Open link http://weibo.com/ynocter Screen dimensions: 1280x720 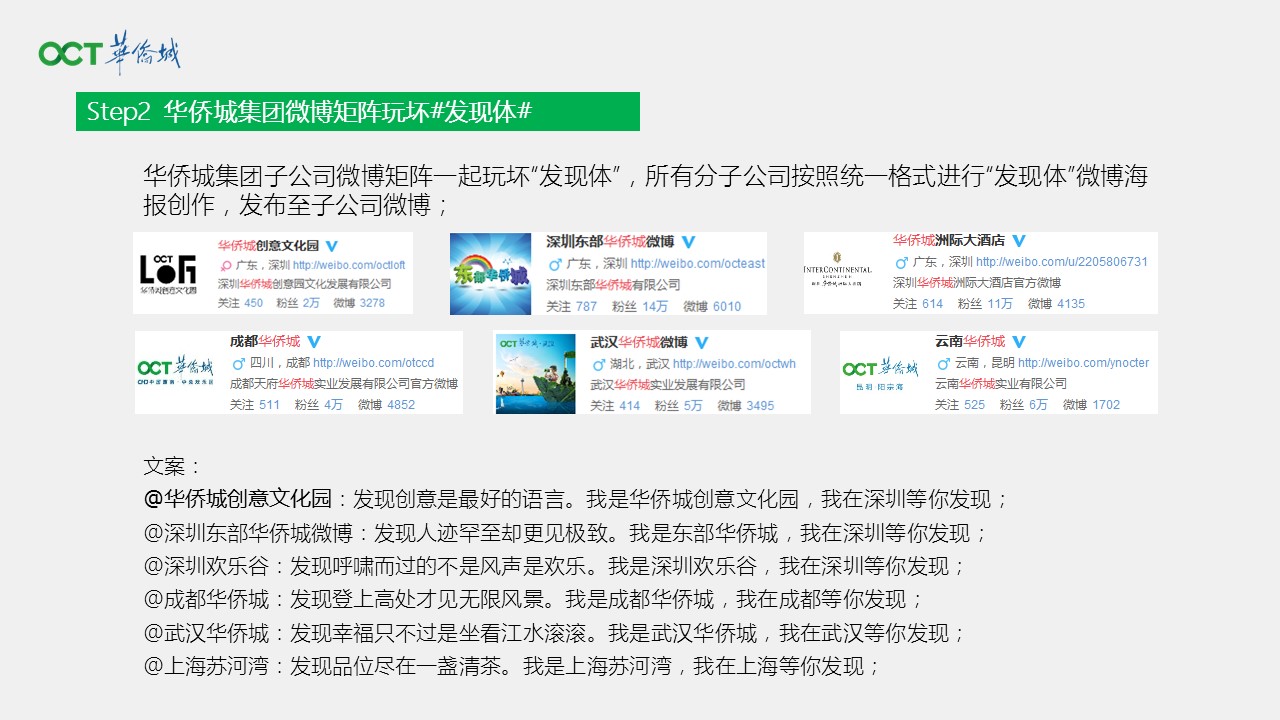coord(1083,363)
